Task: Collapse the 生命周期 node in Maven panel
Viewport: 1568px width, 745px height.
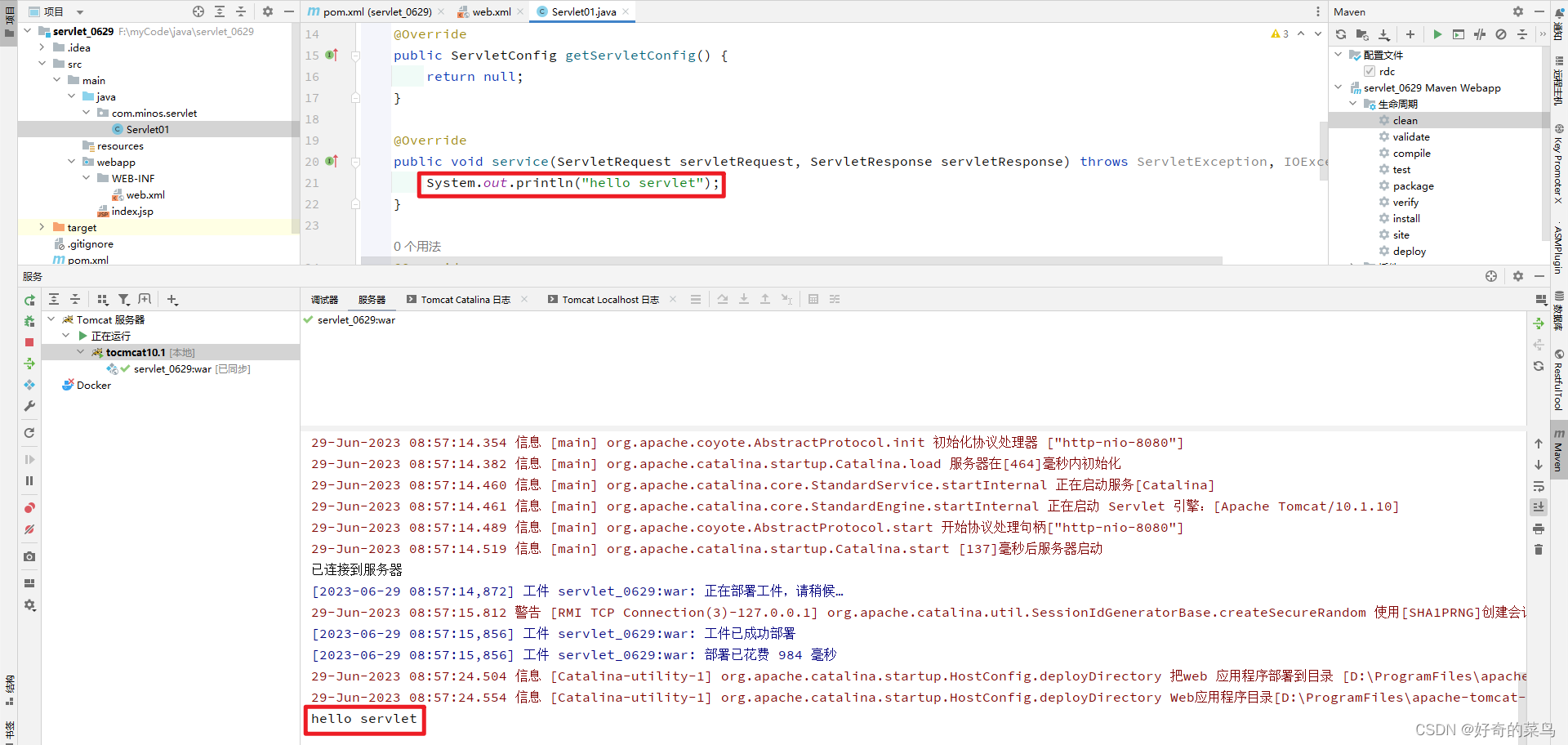Action: pyautogui.click(x=1353, y=104)
